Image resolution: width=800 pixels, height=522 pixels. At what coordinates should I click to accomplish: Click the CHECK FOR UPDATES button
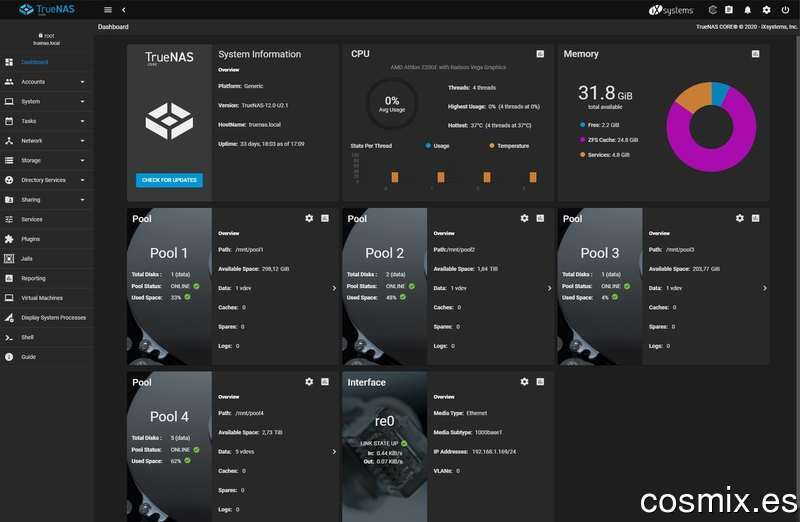(x=169, y=180)
